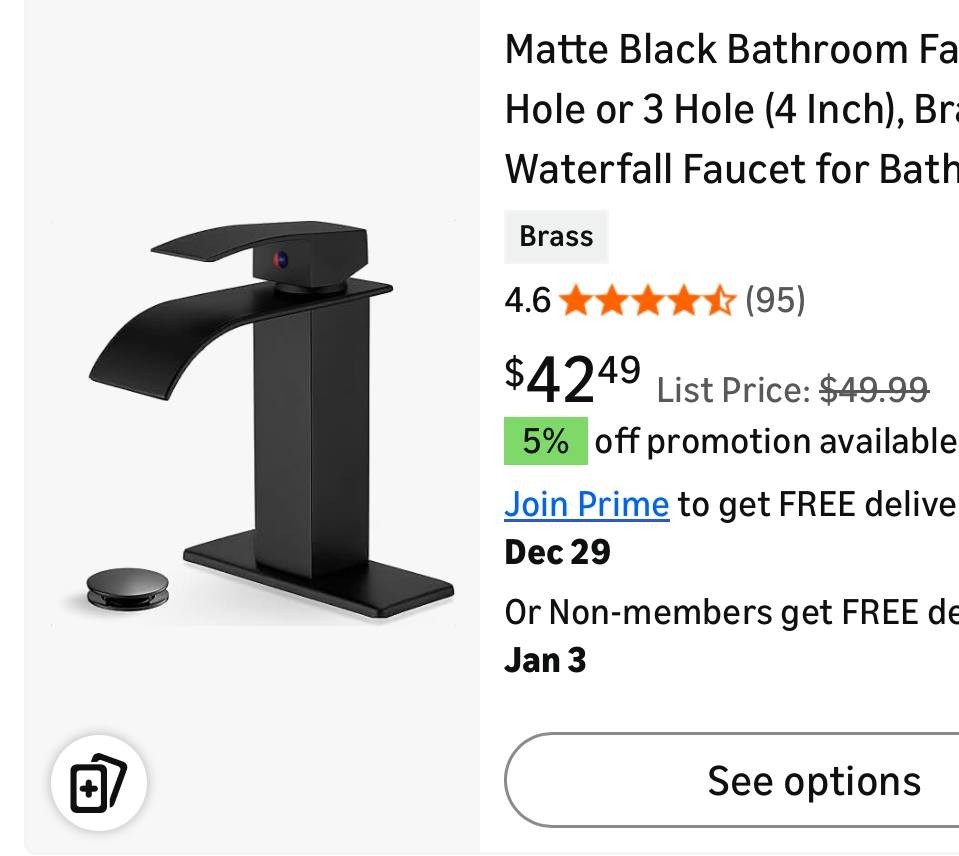The image size is (959, 856).
Task: Click the green 5% promotion badge
Action: click(x=545, y=441)
